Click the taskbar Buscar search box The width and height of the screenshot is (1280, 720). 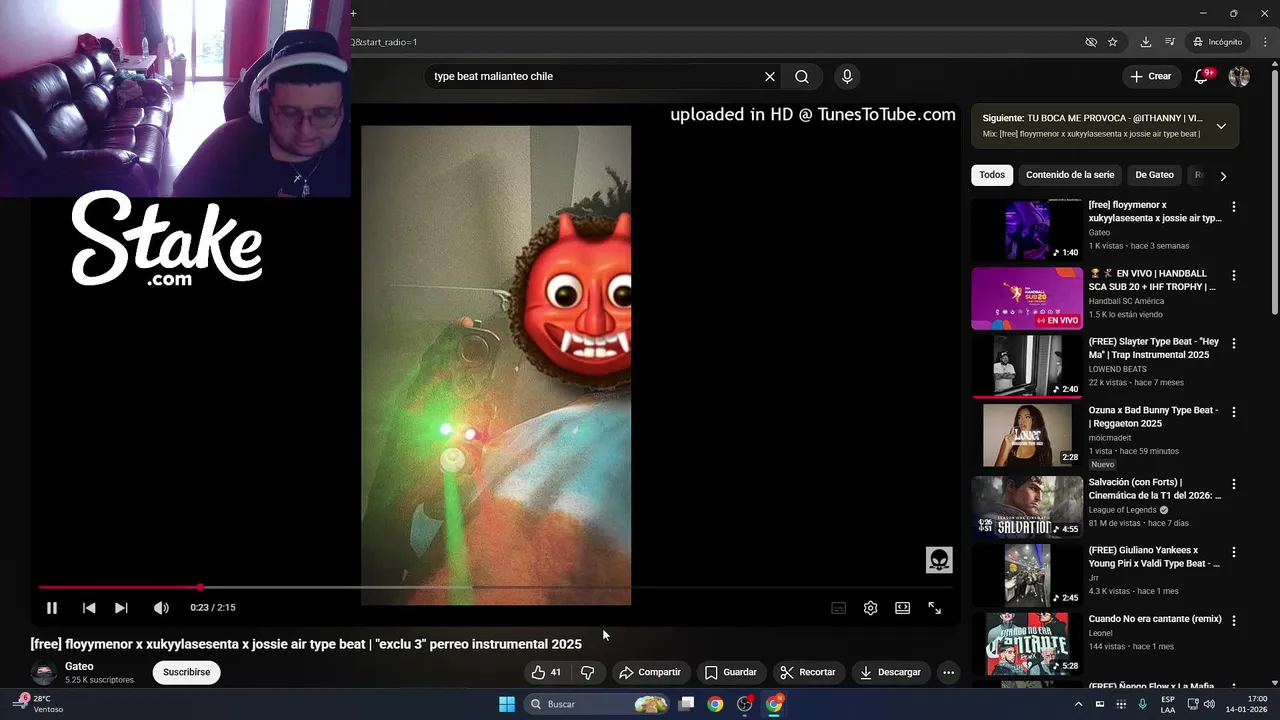tap(597, 704)
